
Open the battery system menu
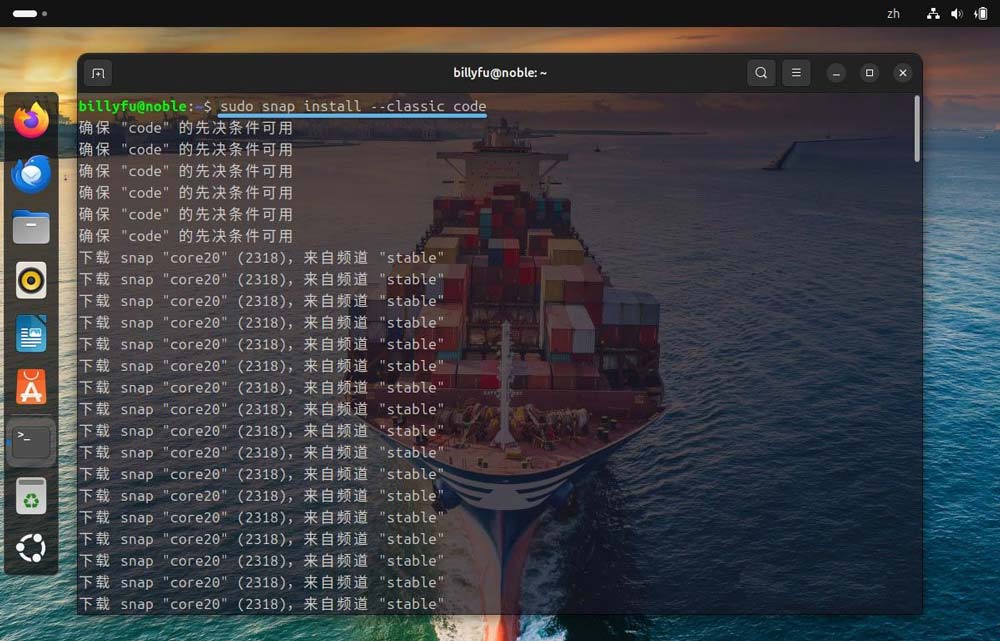tap(981, 13)
